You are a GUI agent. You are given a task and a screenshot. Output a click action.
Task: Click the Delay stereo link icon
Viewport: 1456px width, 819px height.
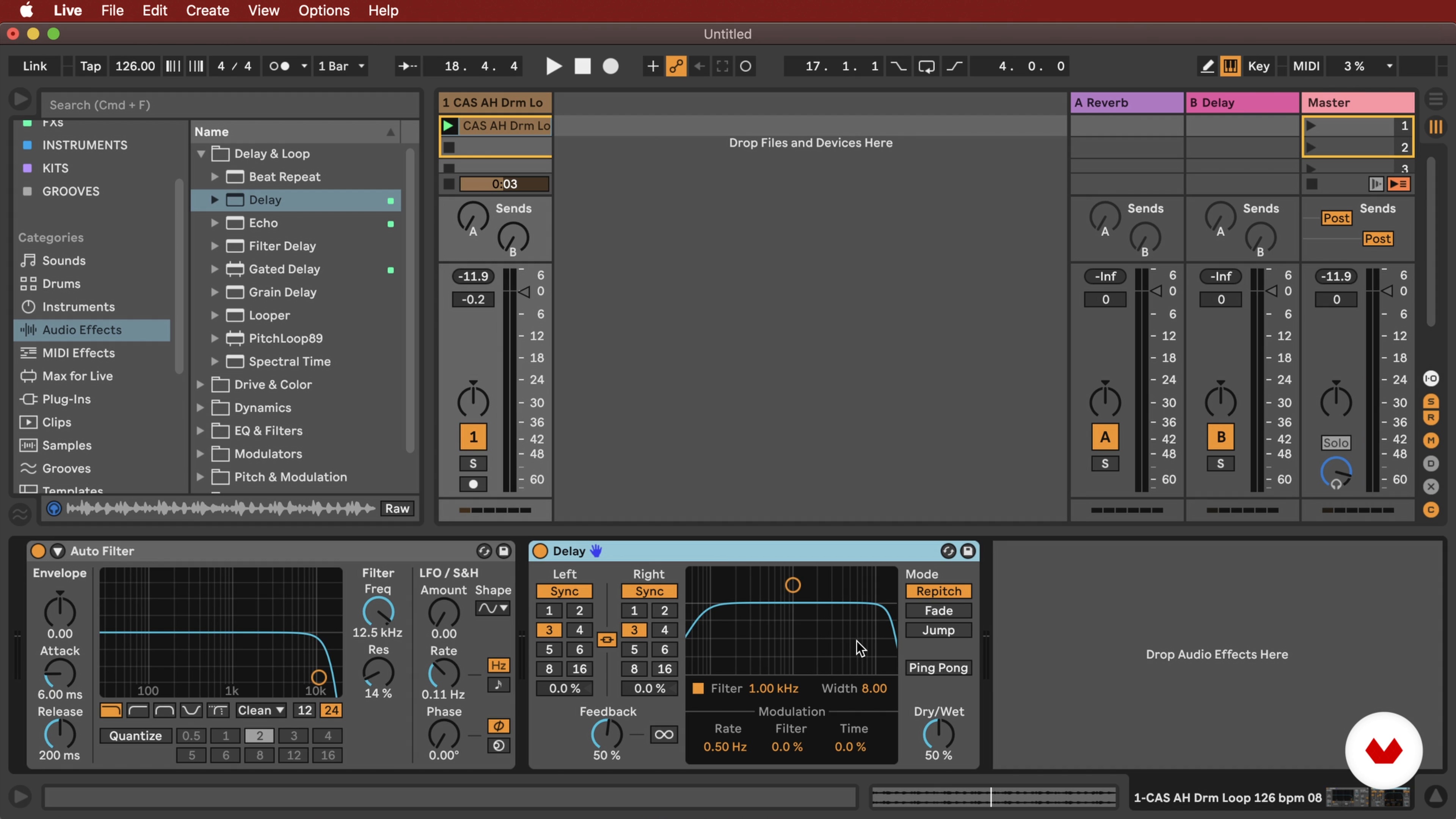(607, 639)
